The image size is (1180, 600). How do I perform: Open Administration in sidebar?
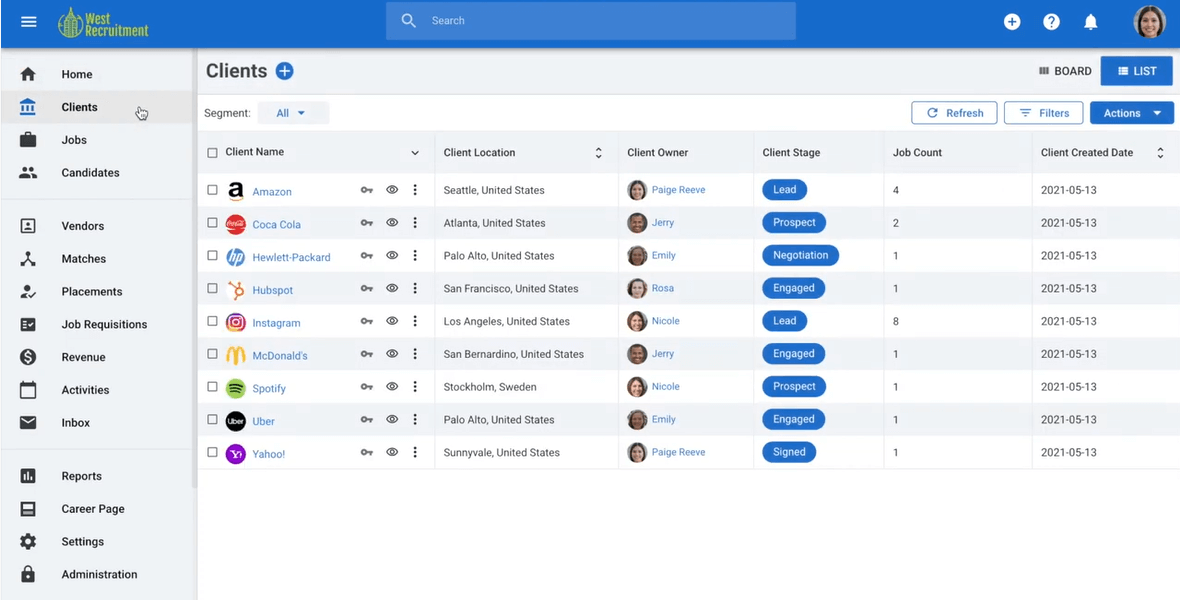[x=98, y=574]
